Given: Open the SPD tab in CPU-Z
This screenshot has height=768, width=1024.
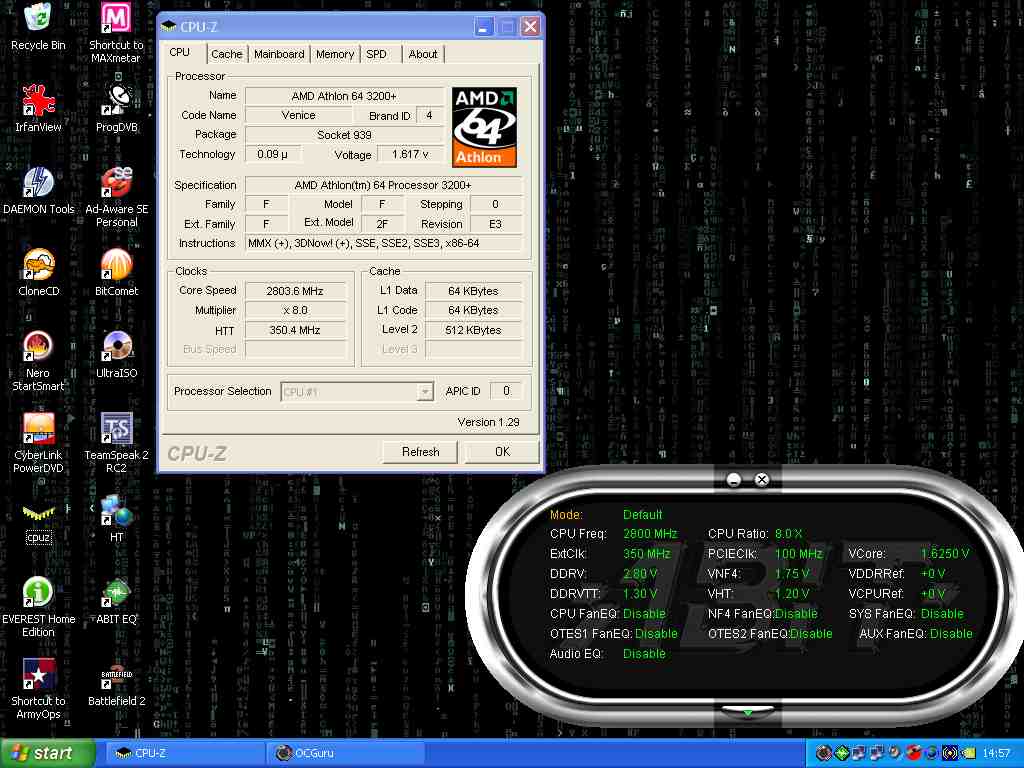Looking at the screenshot, I should click(376, 54).
